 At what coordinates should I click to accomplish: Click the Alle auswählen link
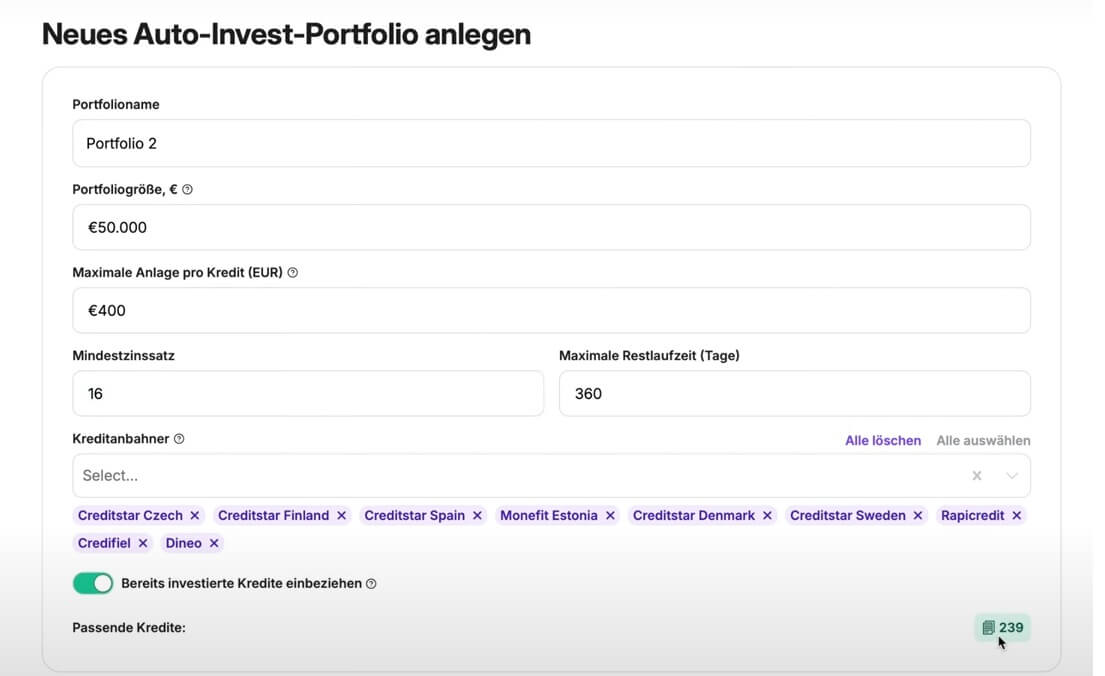tap(983, 441)
